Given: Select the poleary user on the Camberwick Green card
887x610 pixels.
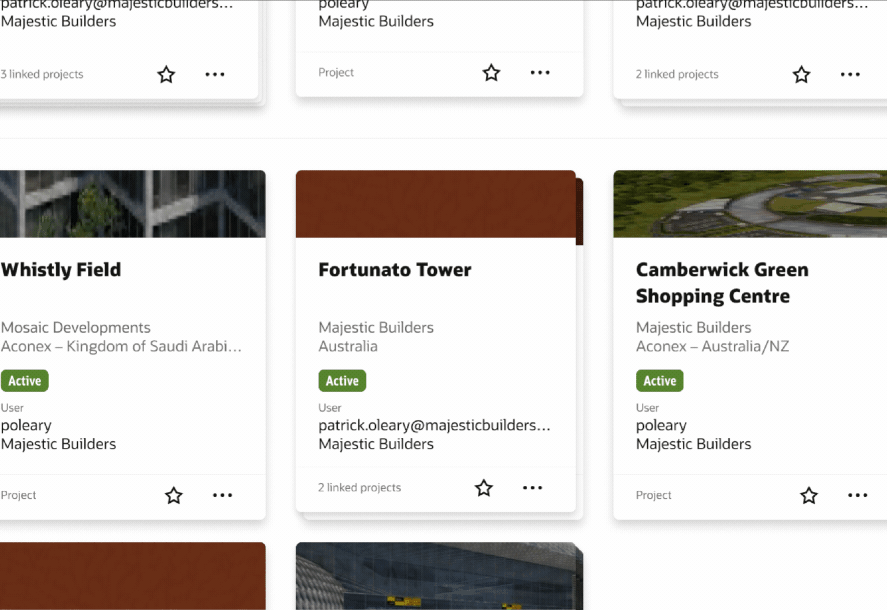Looking at the screenshot, I should (x=661, y=426).
